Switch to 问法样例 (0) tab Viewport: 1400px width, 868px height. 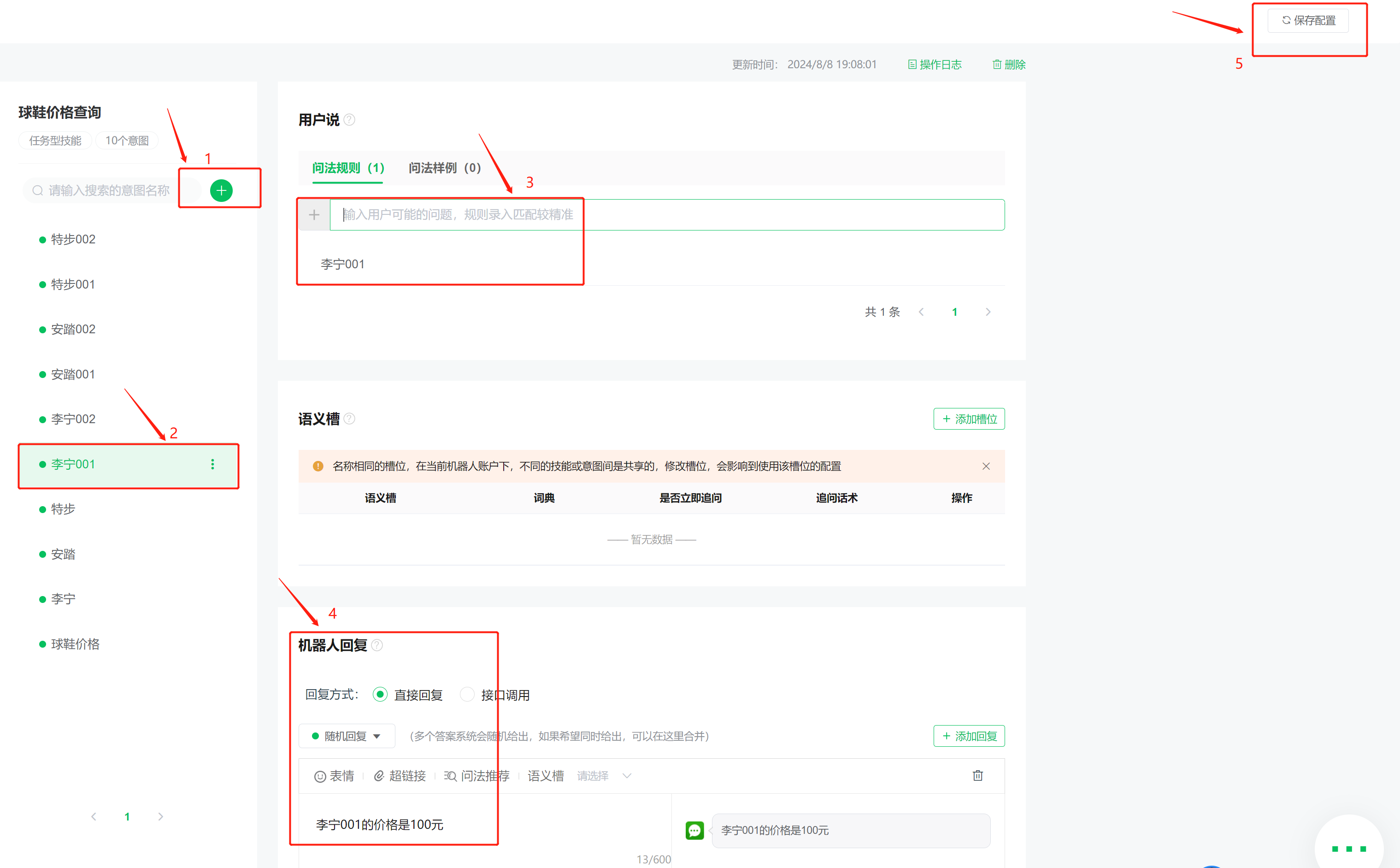[445, 168]
